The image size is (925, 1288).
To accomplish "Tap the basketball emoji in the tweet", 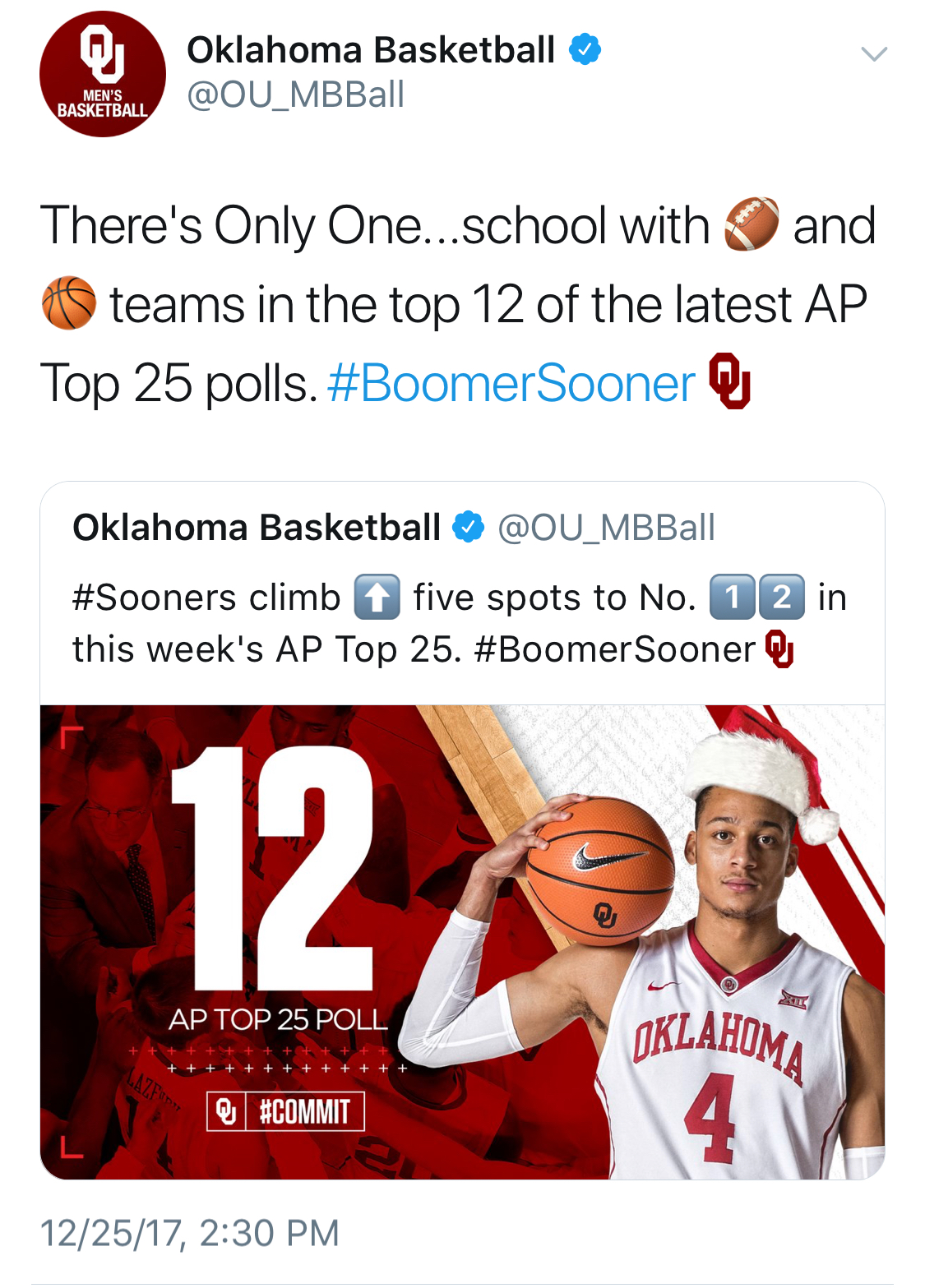I will point(68,302).
